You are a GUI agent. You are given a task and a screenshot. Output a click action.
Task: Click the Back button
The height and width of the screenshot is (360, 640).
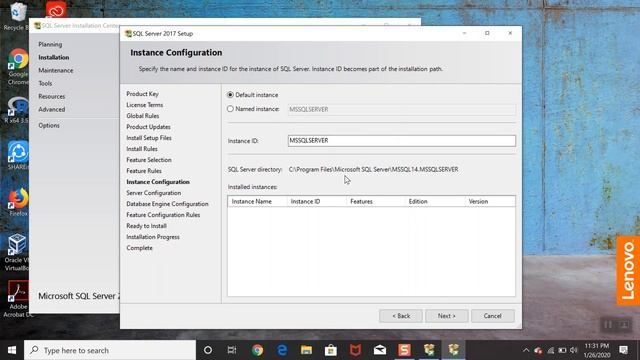tap(401, 316)
